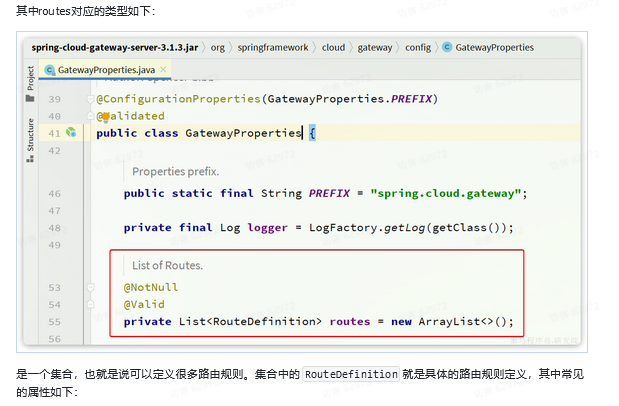This screenshot has width=619, height=406.
Task: Click the spring-cloud-gateway-server-3.1.3.jar breadcrumb
Action: tap(114, 47)
